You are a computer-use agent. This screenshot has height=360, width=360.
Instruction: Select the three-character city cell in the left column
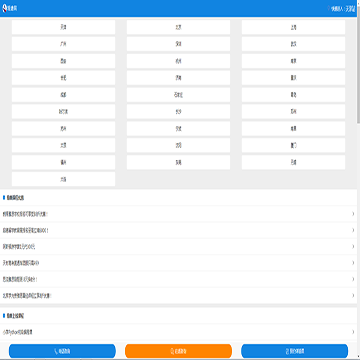[x=63, y=112]
